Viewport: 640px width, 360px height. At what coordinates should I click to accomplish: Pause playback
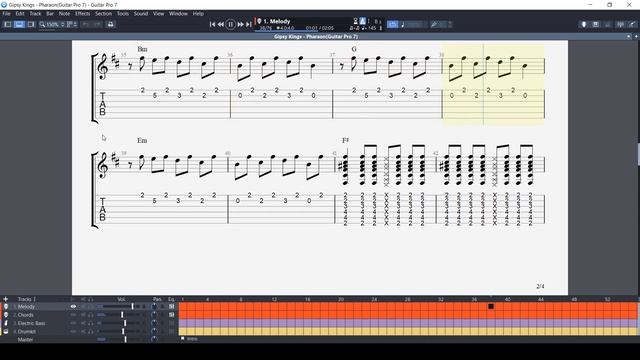[231, 24]
